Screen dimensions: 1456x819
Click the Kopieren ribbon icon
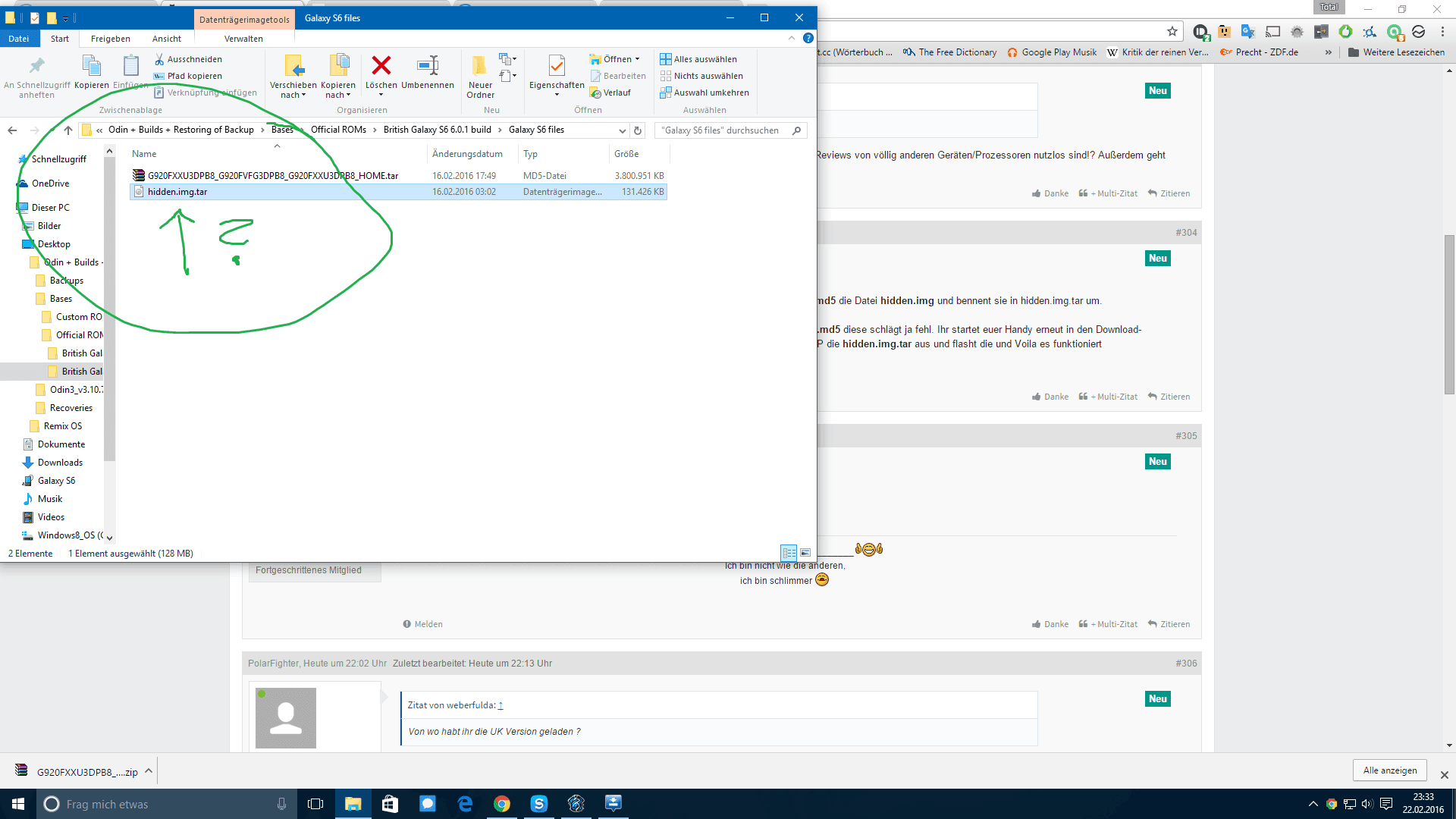91,73
